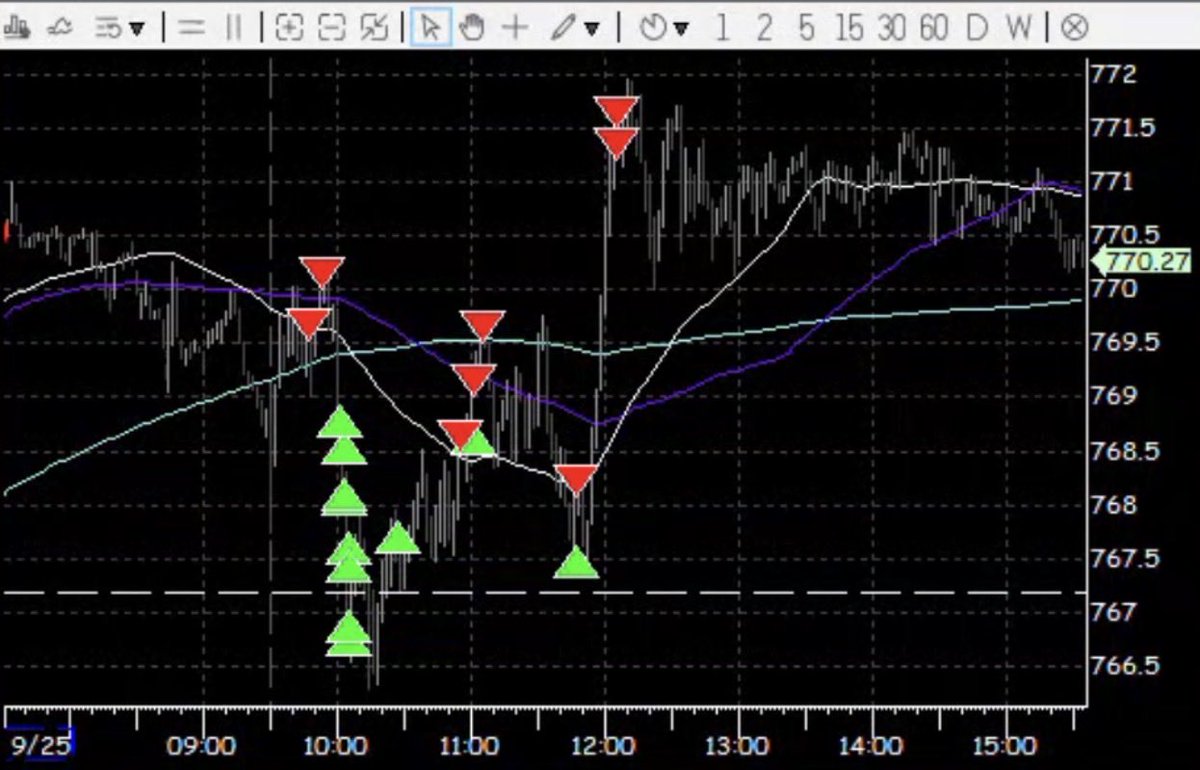Click the 769 price axis label
This screenshot has height=770, width=1200.
coord(1114,395)
